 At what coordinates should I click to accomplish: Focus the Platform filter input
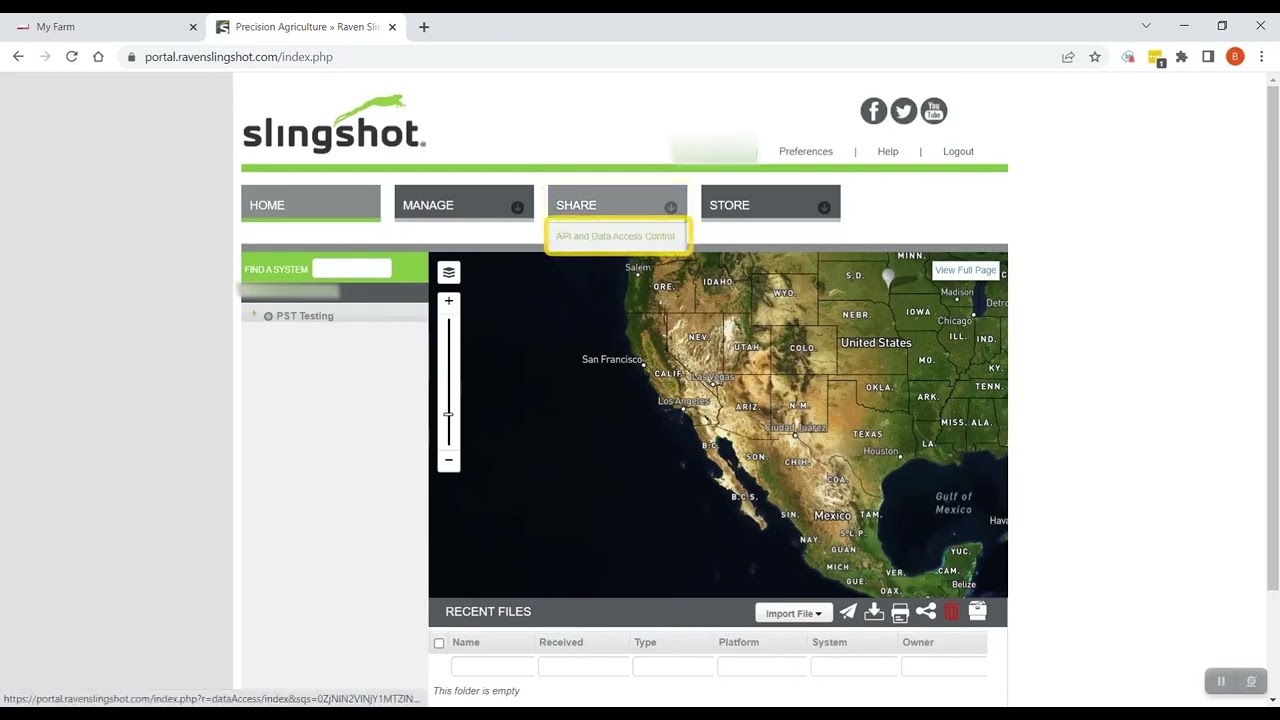[x=762, y=666]
